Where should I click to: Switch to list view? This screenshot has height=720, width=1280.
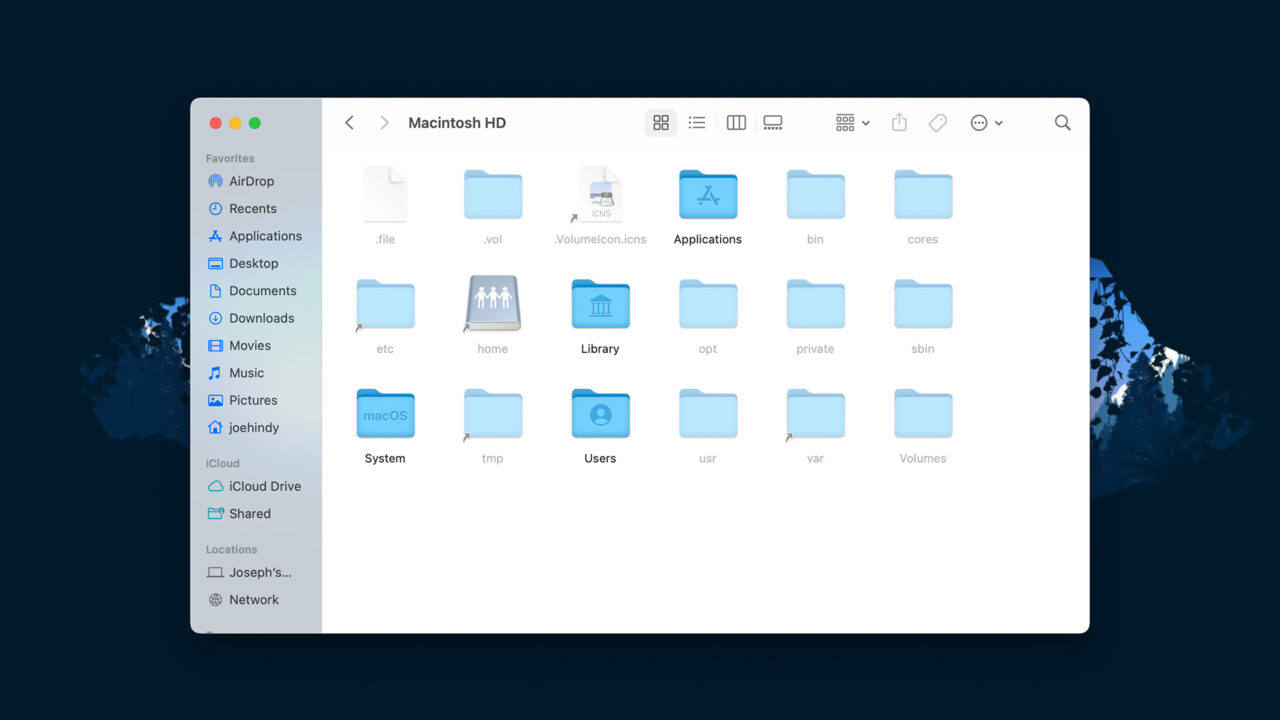697,123
